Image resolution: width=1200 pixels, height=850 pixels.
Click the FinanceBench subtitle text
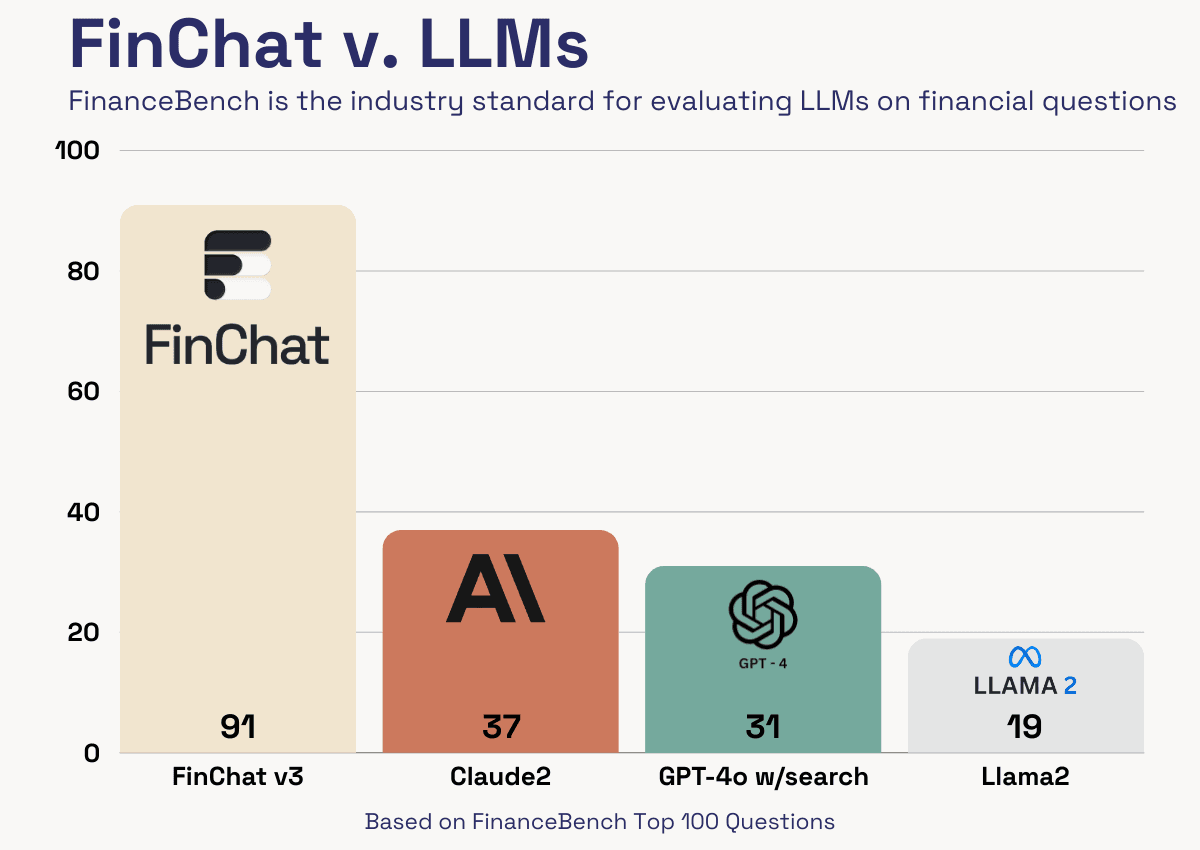coord(622,102)
